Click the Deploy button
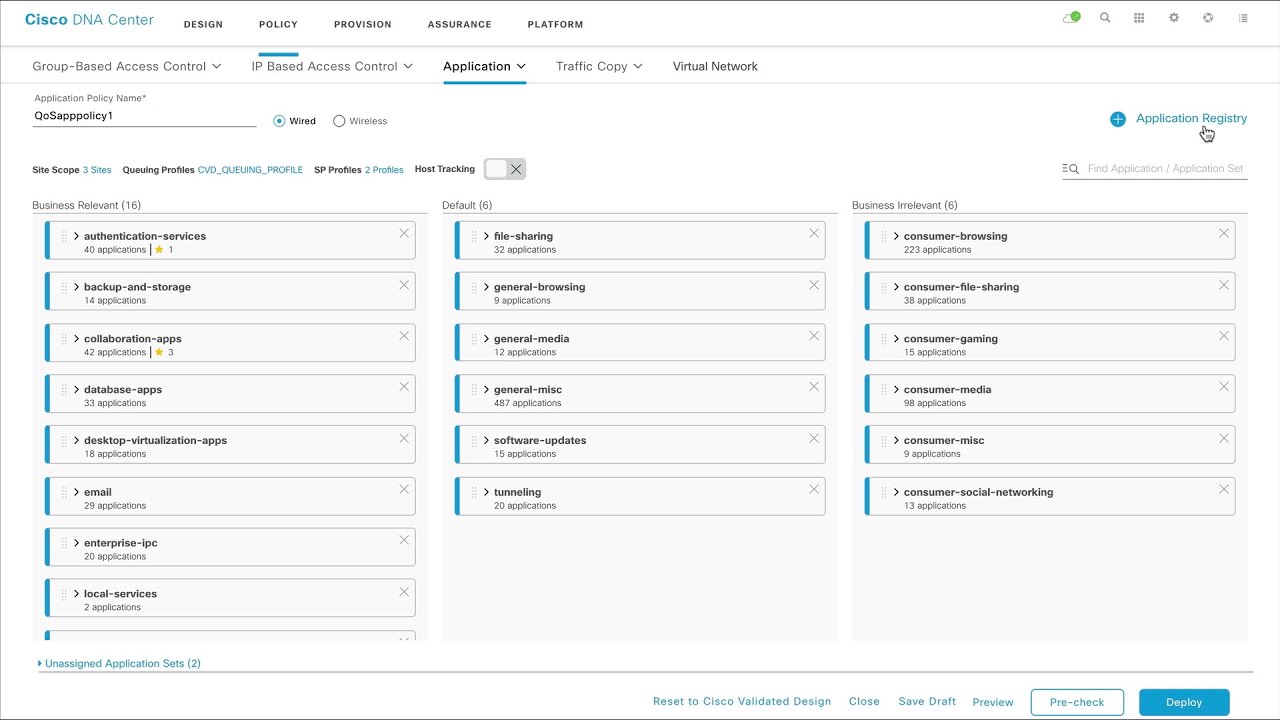Screen dimensions: 1280x720 click(1184, 702)
